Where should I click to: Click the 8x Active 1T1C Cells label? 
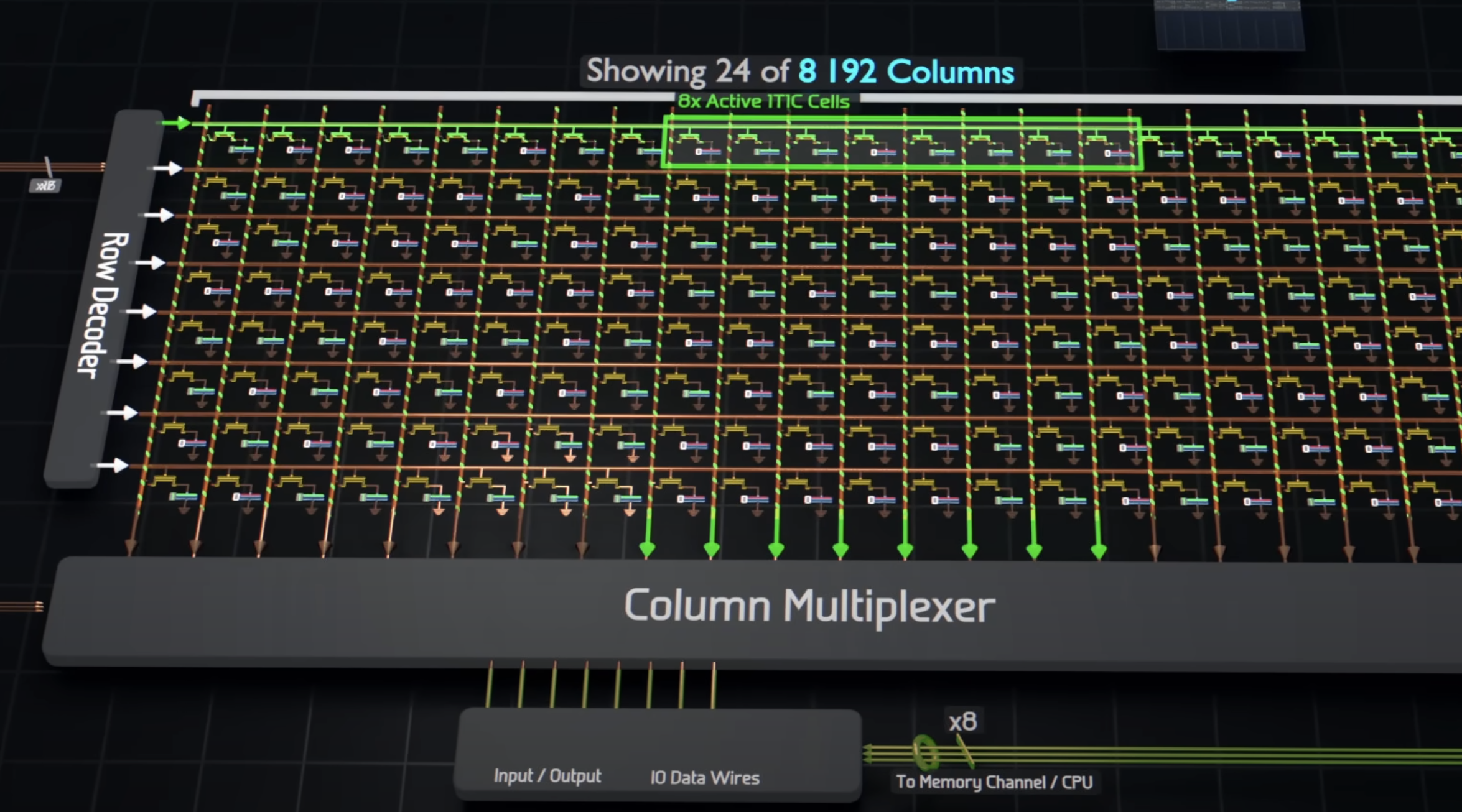tap(763, 101)
